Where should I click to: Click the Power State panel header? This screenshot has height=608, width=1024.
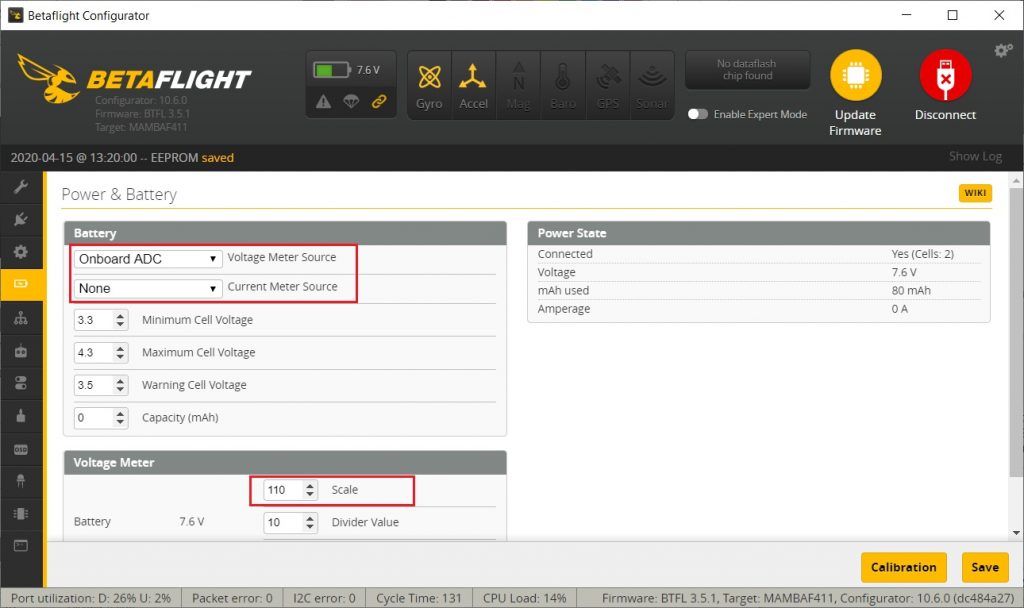pyautogui.click(x=758, y=233)
